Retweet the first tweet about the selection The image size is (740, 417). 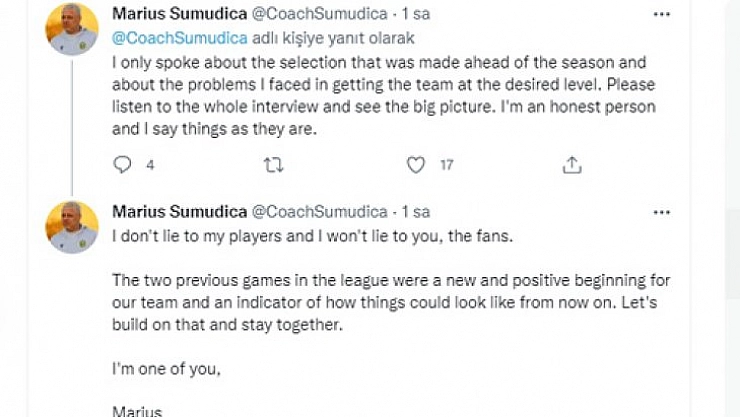[271, 165]
